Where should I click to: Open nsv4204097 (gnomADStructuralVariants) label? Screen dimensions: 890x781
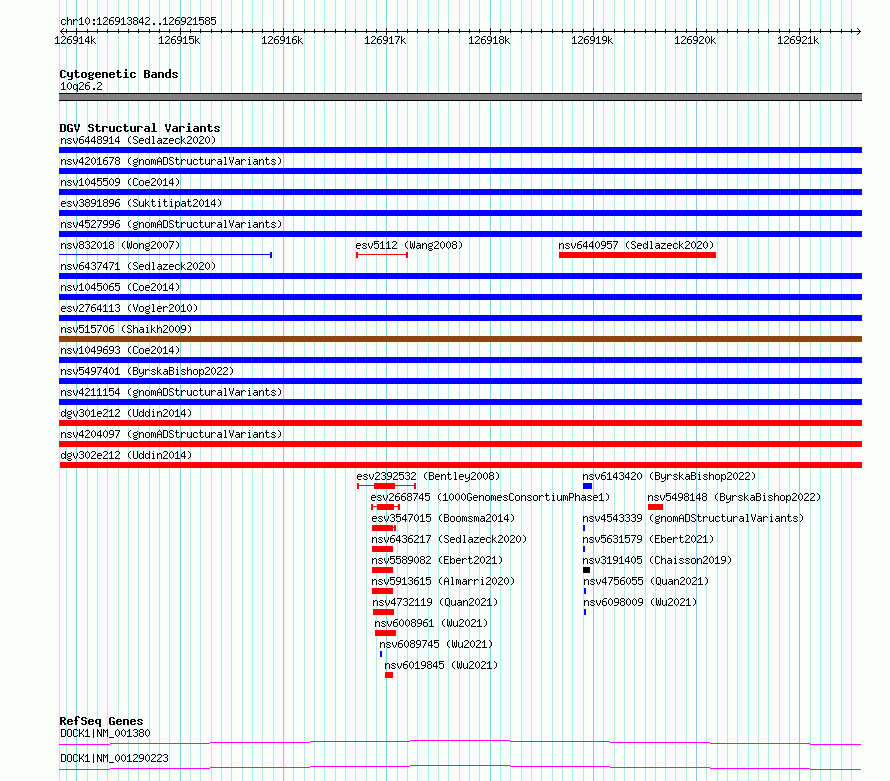coord(171,434)
